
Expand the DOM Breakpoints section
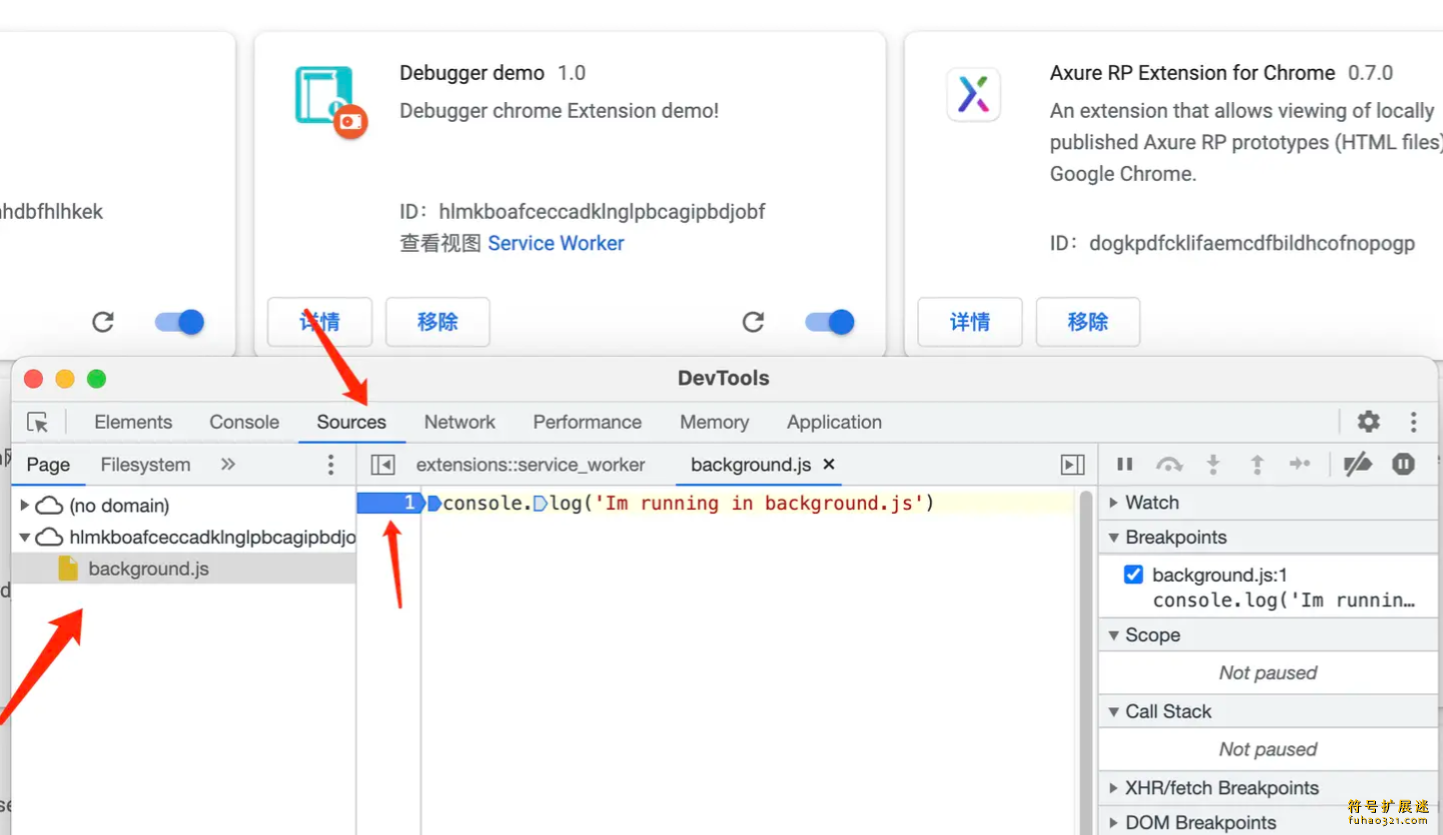coord(1113,822)
